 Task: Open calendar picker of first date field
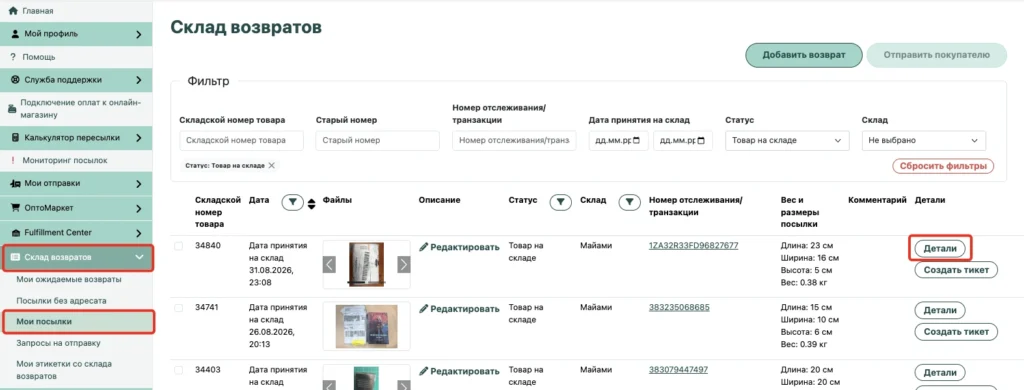[637, 140]
